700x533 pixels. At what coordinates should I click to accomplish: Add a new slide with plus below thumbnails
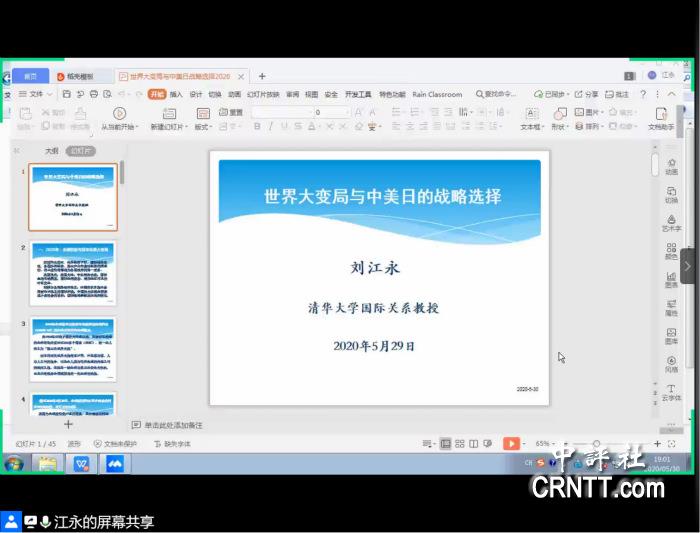[68, 424]
